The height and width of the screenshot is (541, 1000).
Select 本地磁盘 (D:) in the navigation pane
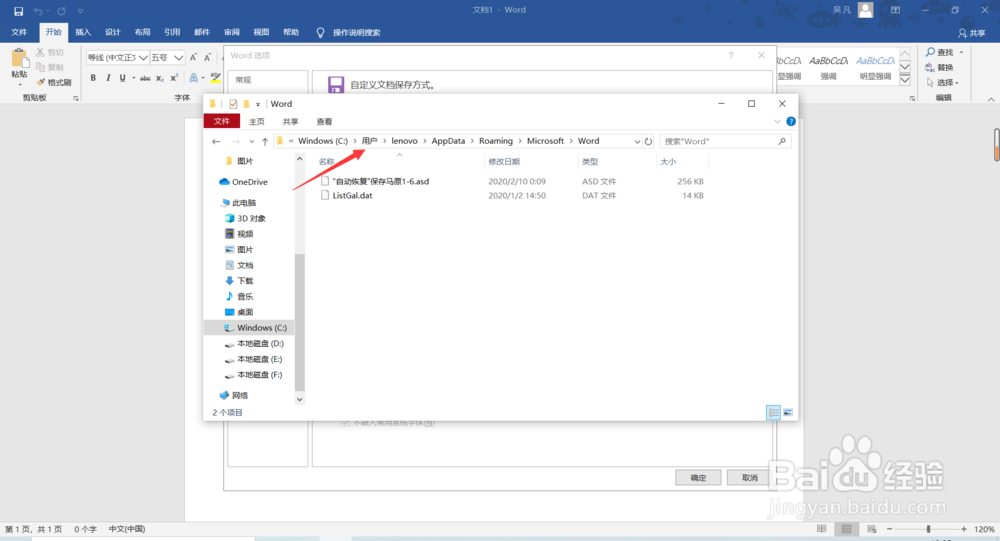pos(260,343)
